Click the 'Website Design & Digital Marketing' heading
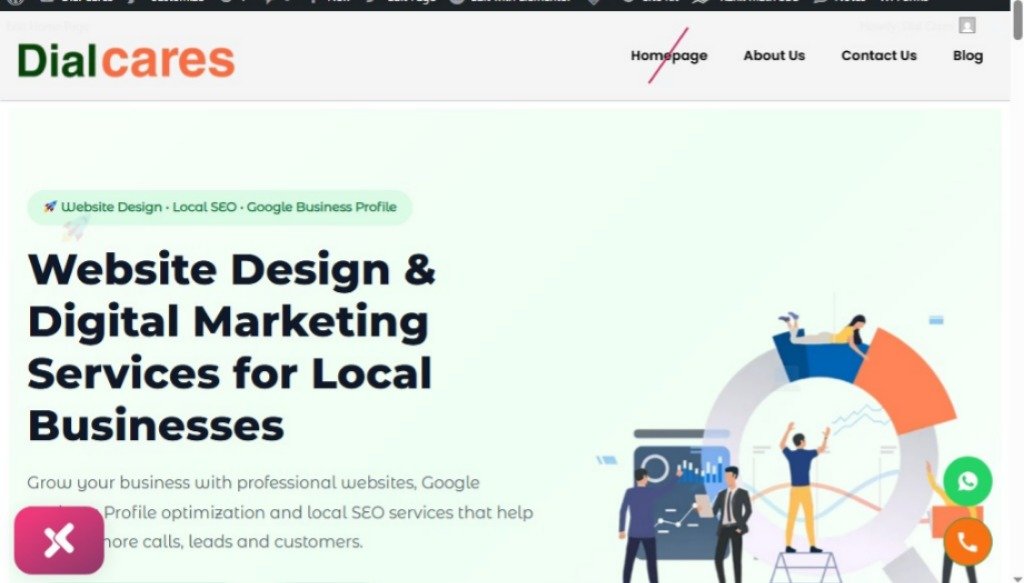The height and width of the screenshot is (583, 1024). click(232, 347)
